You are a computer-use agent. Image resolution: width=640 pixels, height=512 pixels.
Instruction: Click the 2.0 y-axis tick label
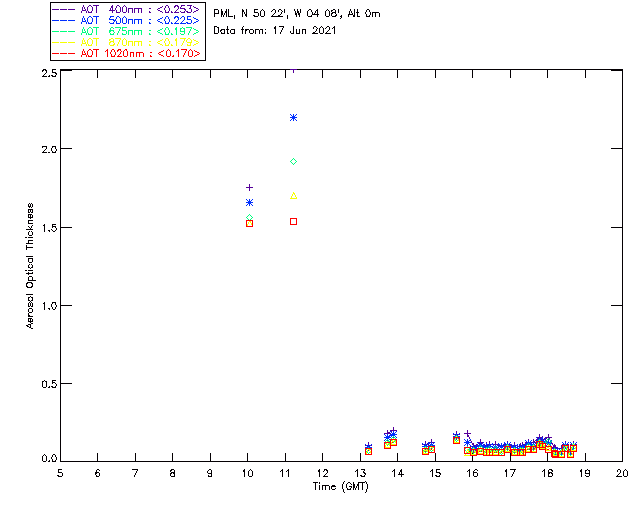tap(49, 149)
